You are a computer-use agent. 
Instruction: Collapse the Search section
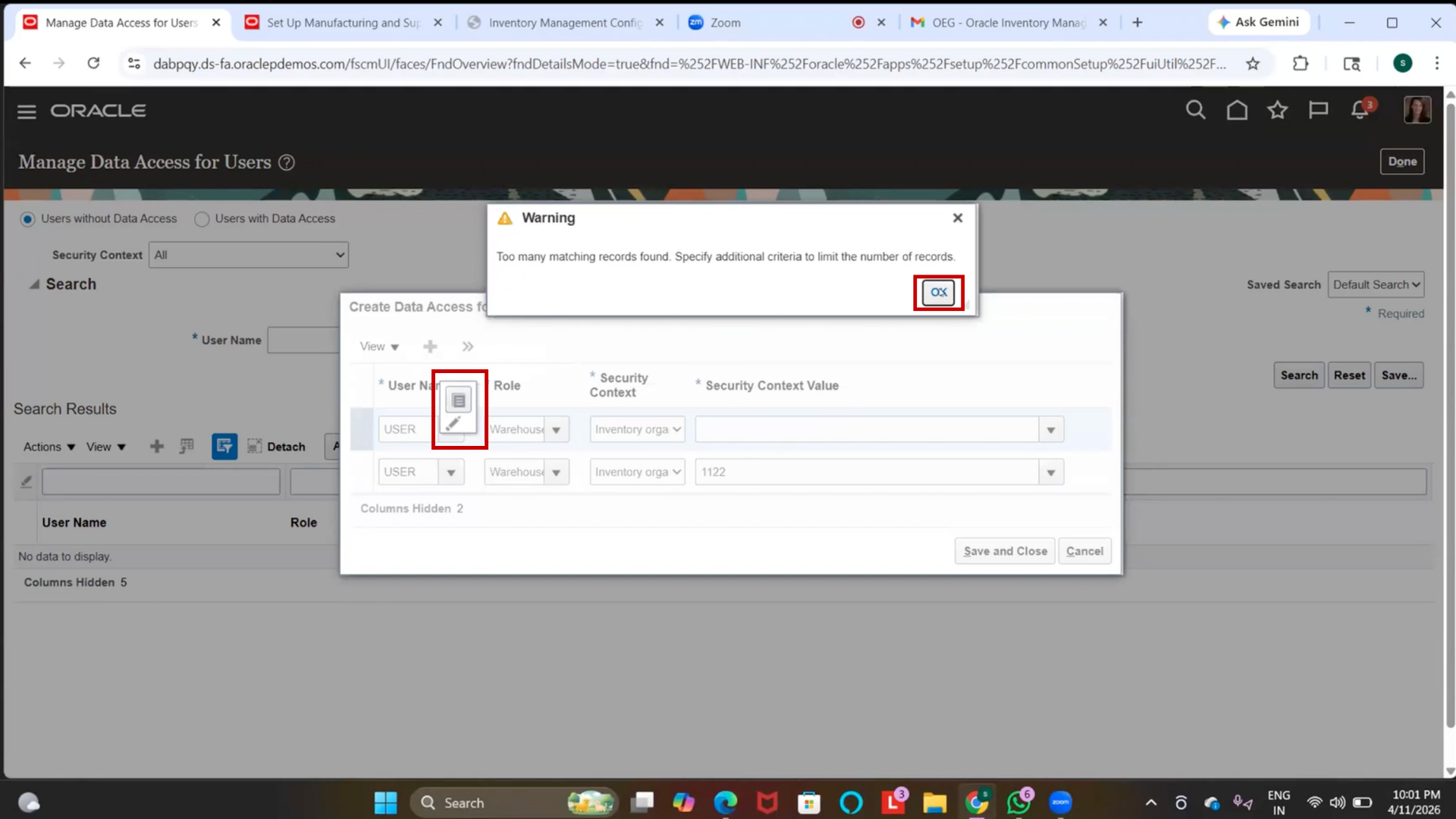pyautogui.click(x=34, y=284)
